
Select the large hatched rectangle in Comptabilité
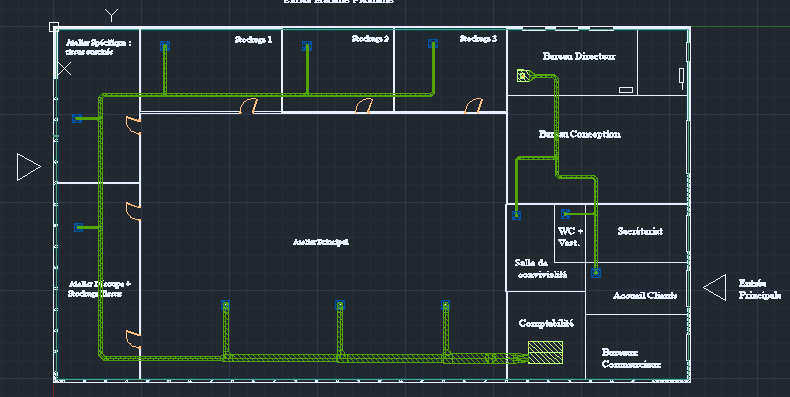coord(545,352)
